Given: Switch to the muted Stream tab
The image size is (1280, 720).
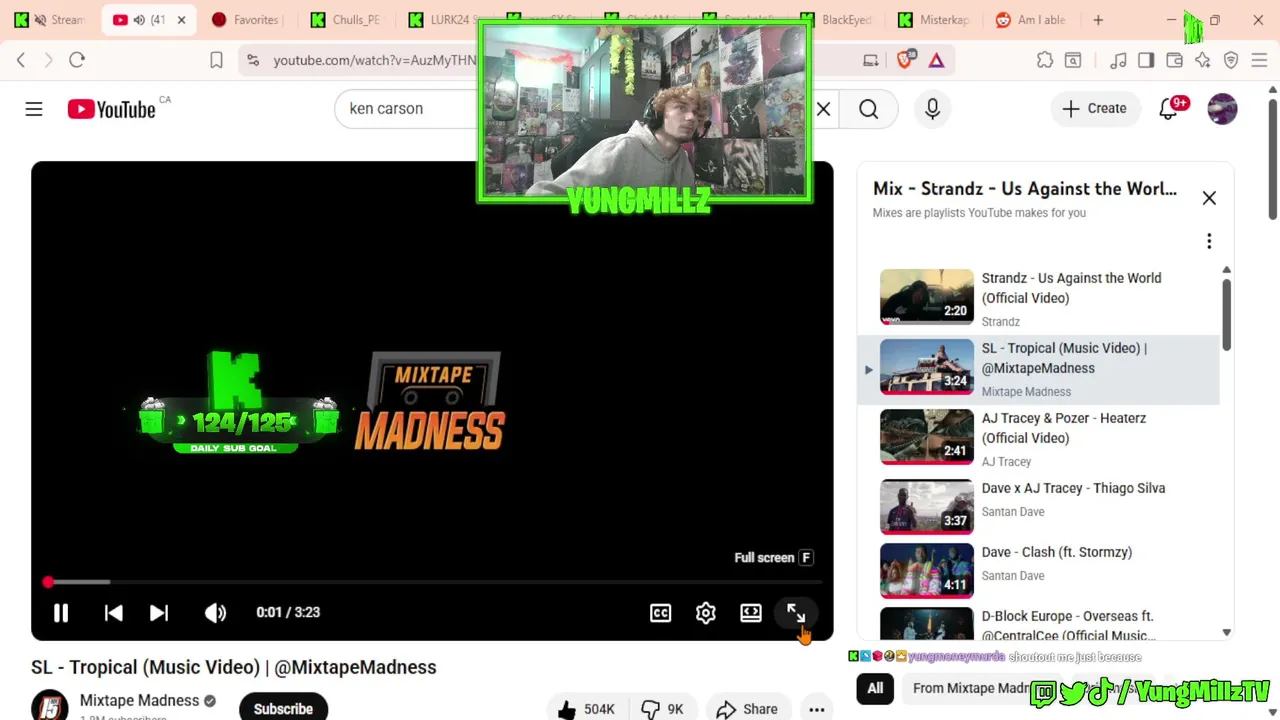Looking at the screenshot, I should tap(50, 20).
